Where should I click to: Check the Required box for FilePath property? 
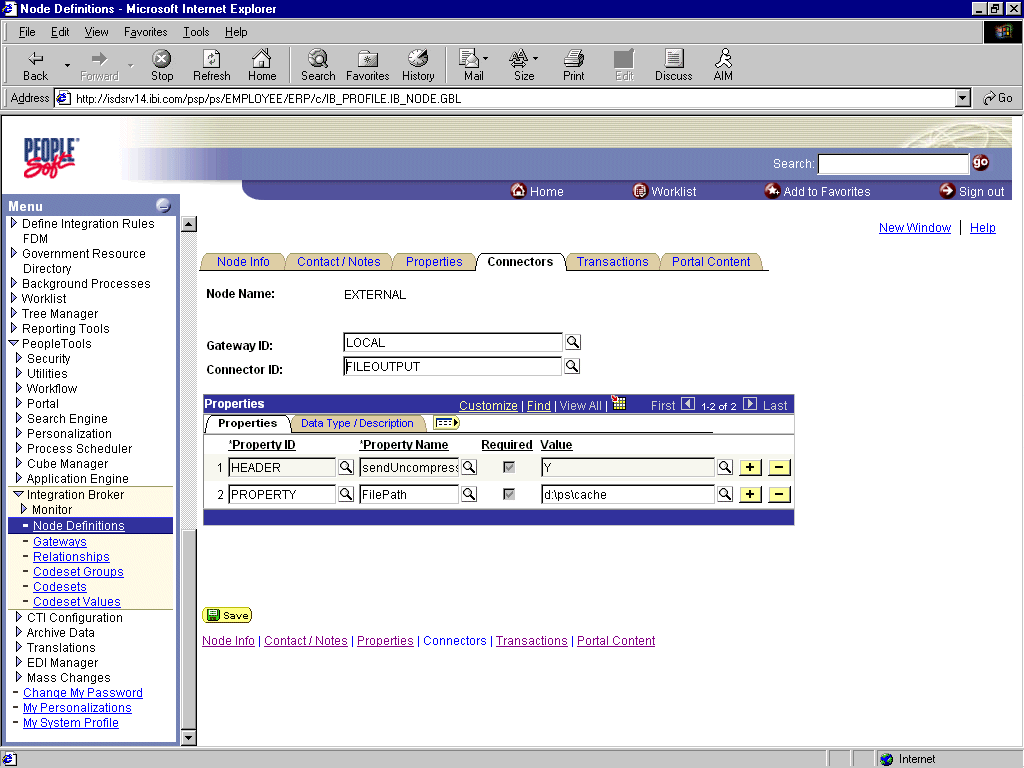[510, 493]
